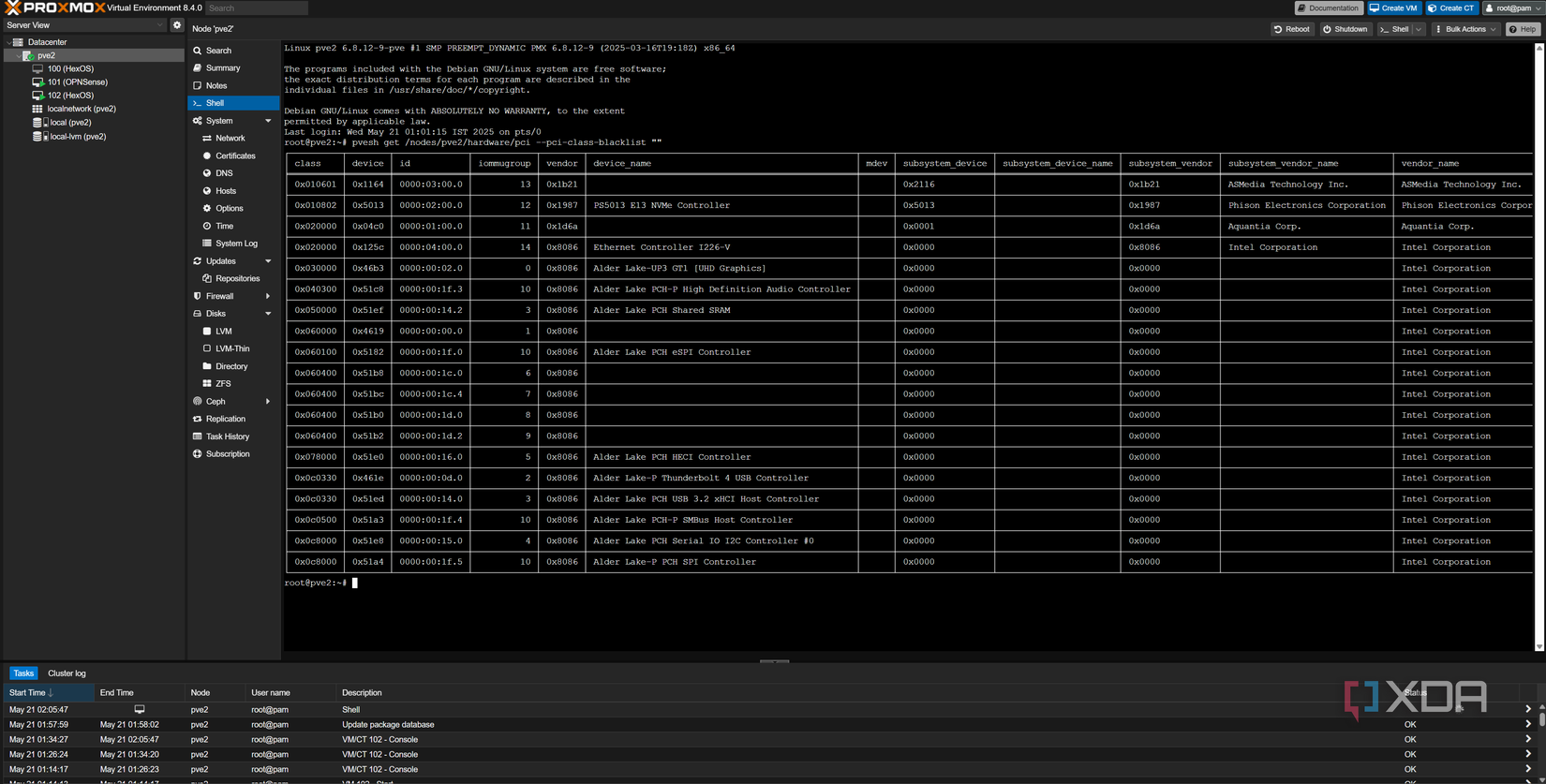Sort tasks by End Time column
Viewport: 1546px width, 784px height.
point(139,693)
